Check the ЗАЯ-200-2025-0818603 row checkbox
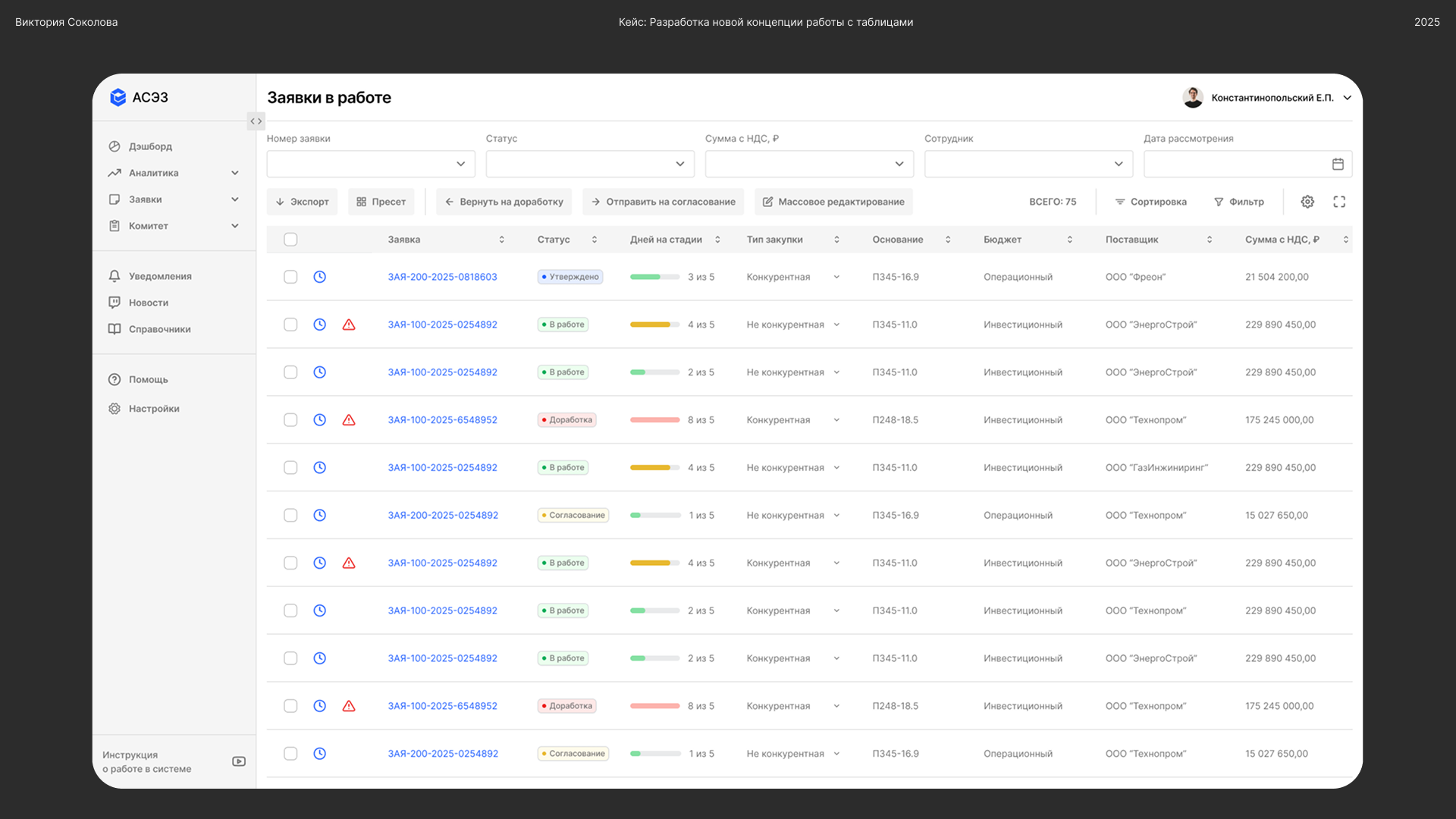The image size is (1456, 819). pyautogui.click(x=290, y=277)
